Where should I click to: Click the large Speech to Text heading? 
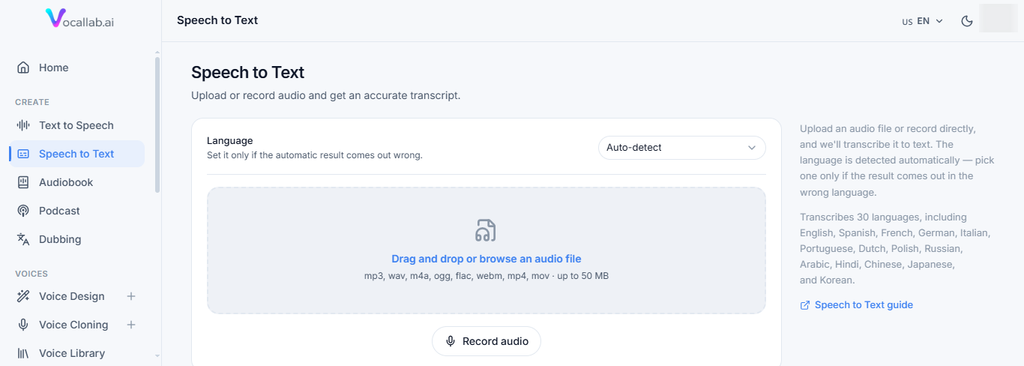pos(248,73)
